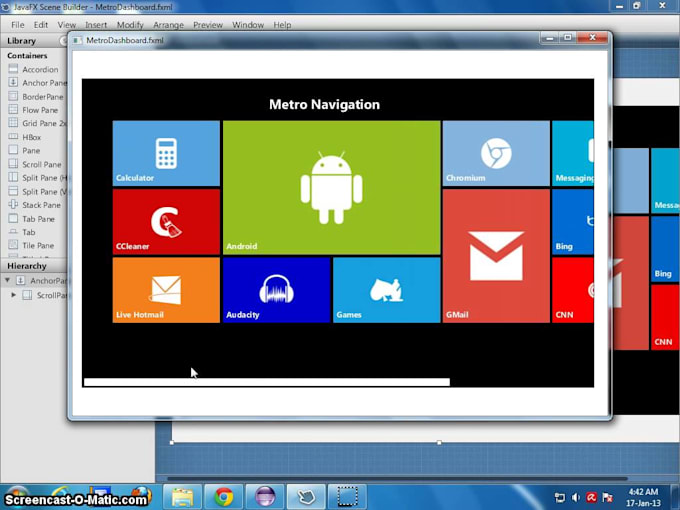The width and height of the screenshot is (680, 510).
Task: Open the Arrange menu
Action: point(168,24)
